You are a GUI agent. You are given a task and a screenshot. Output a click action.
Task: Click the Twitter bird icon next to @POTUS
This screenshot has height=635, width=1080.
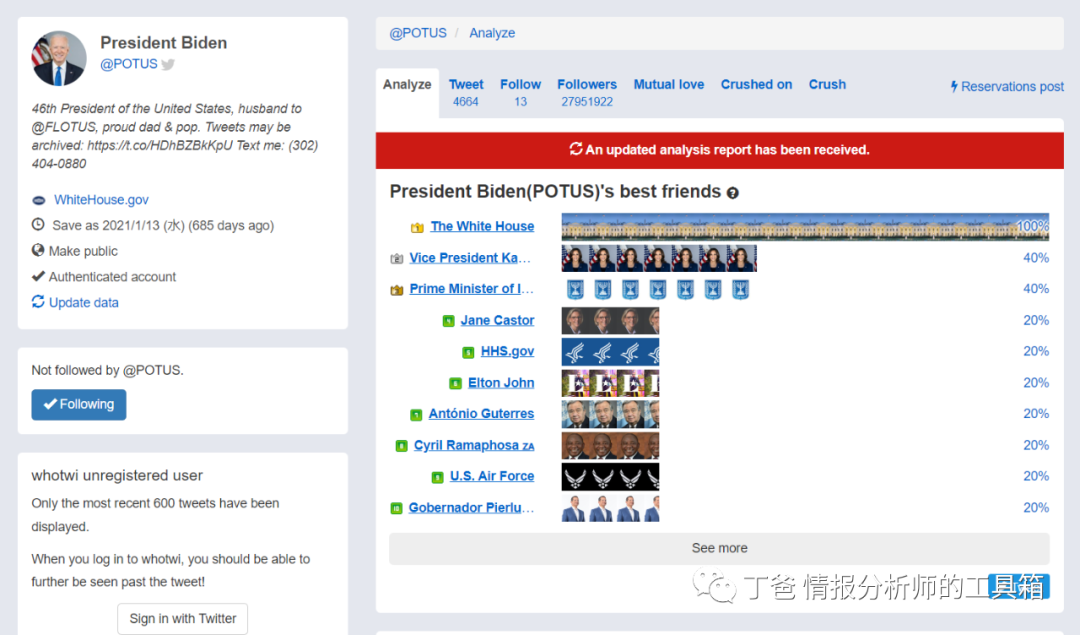point(168,64)
